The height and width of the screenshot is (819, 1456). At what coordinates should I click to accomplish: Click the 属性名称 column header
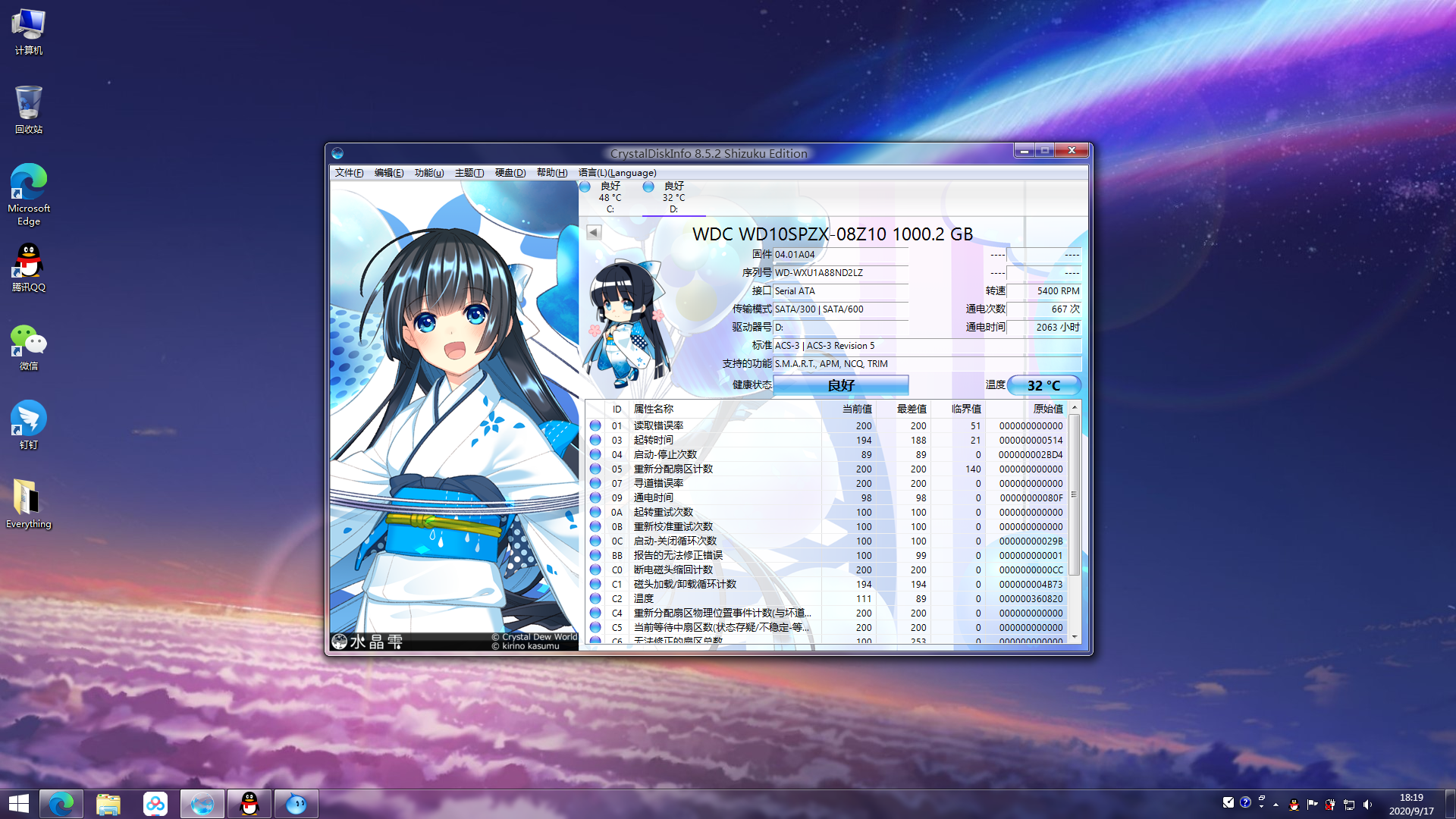pyautogui.click(x=725, y=409)
